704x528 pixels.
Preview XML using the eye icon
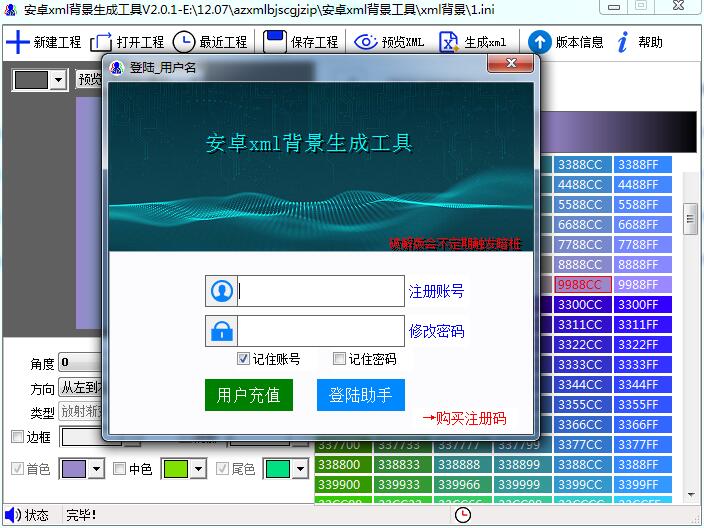366,42
